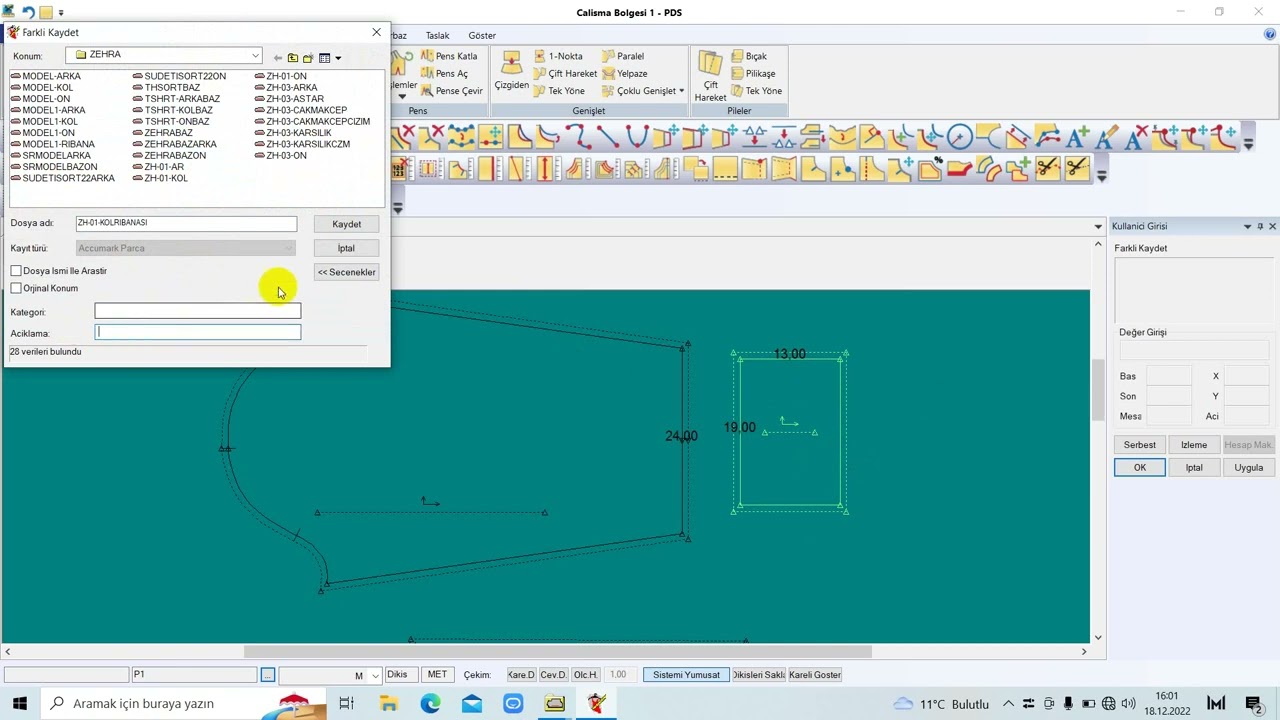Click the Iptal button in Kullanici Girisi panel

click(x=1194, y=468)
